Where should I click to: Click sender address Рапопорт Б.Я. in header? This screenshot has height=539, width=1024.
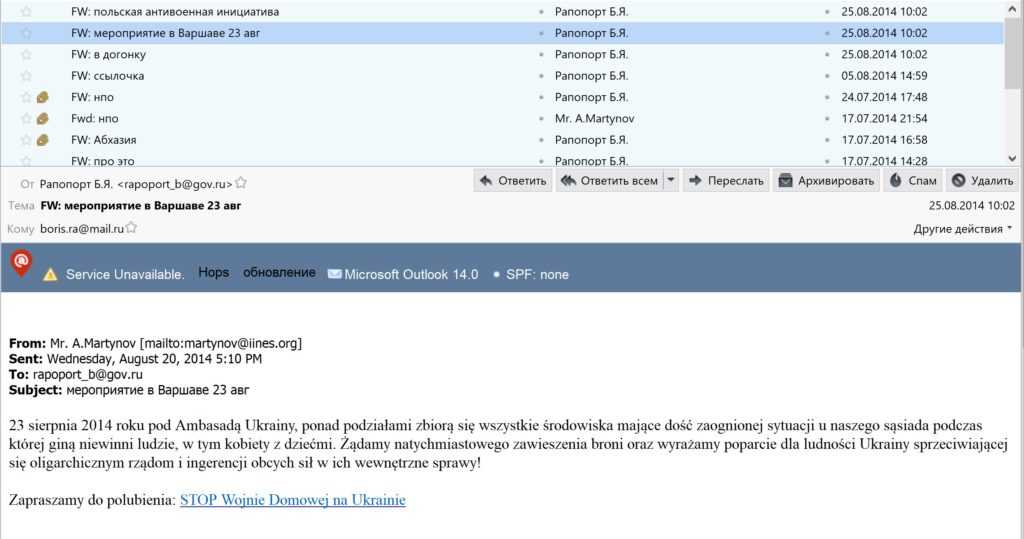pos(136,184)
